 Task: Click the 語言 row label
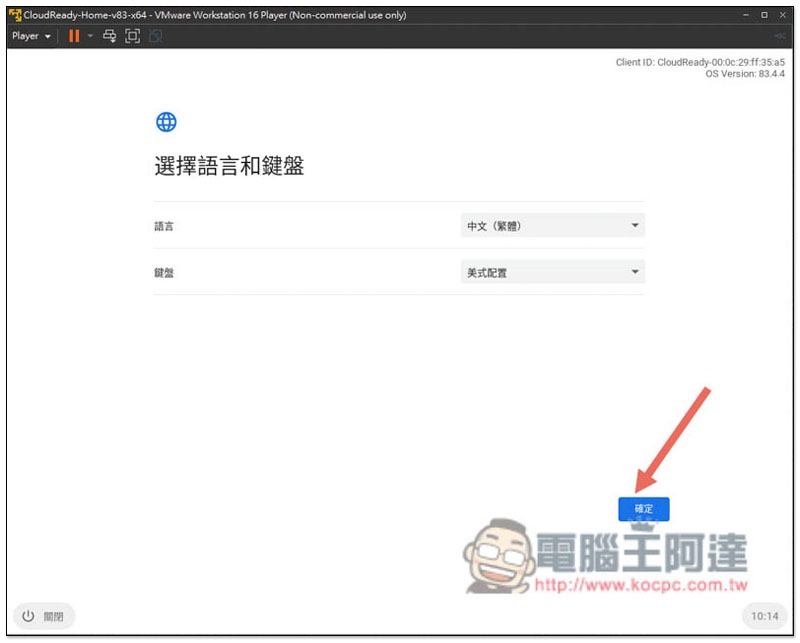164,226
